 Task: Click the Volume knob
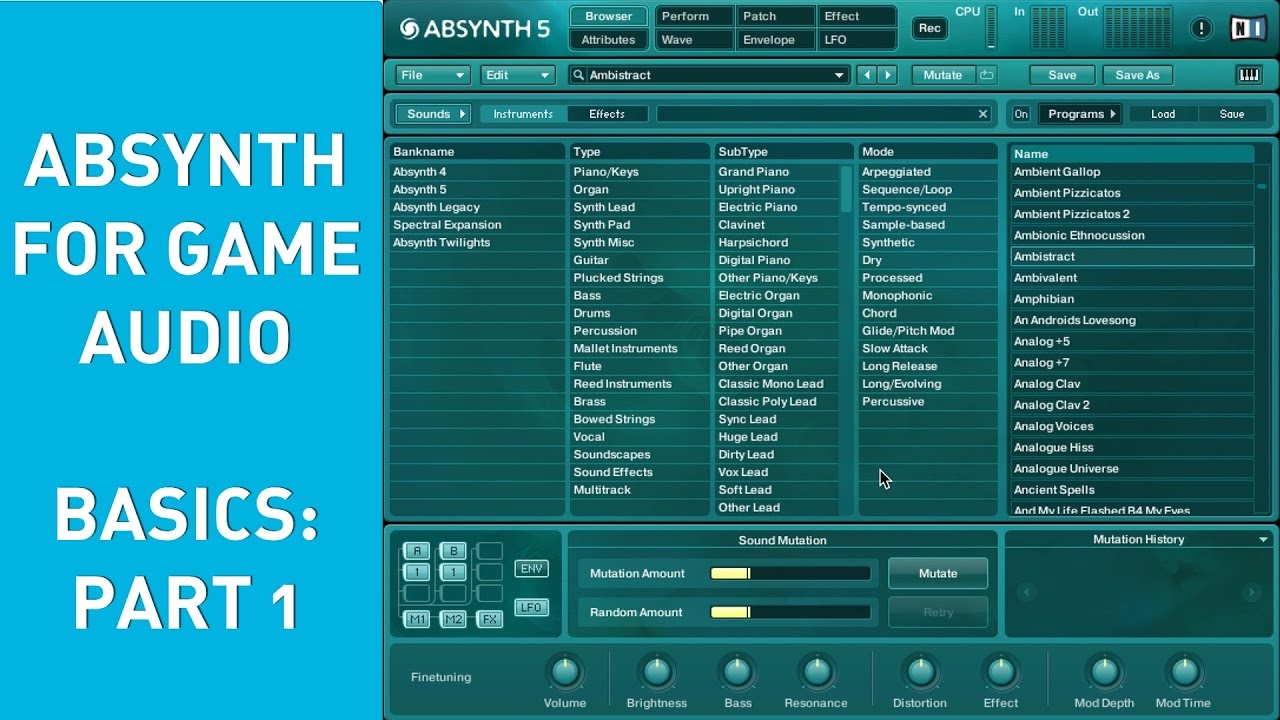[x=565, y=672]
